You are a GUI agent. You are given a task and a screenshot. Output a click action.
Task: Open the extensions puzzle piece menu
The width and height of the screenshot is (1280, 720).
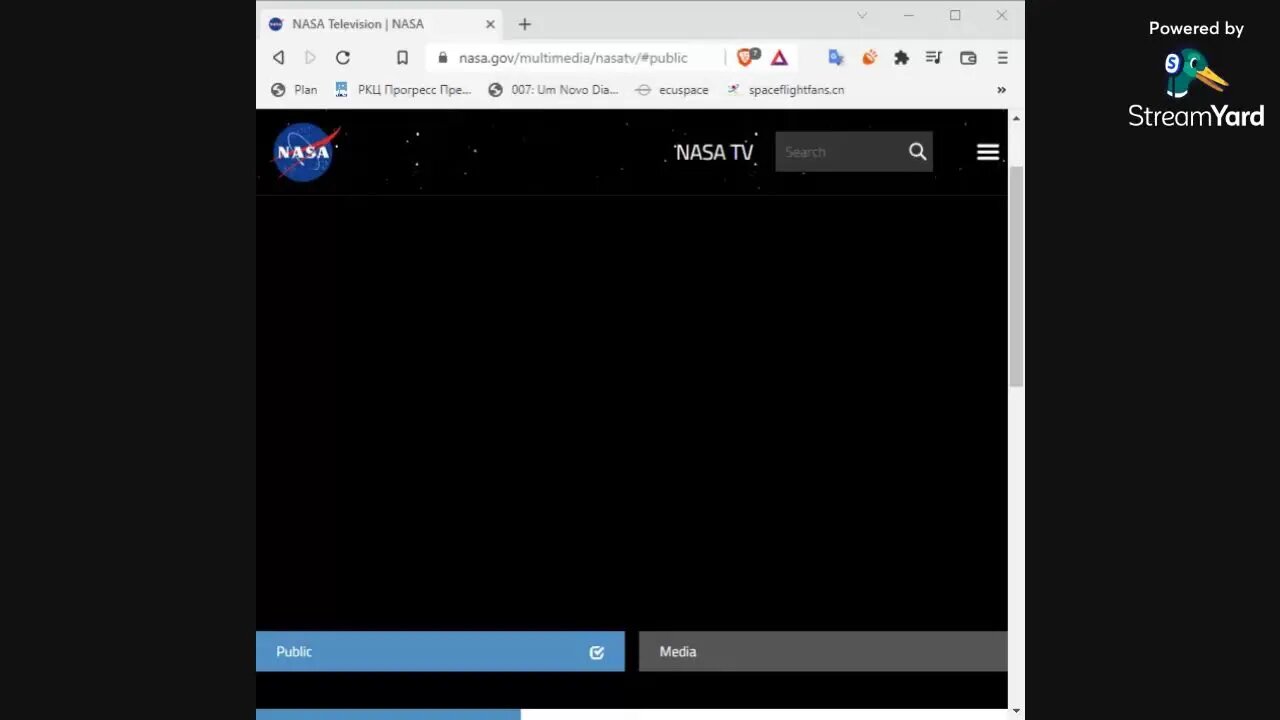(x=901, y=58)
